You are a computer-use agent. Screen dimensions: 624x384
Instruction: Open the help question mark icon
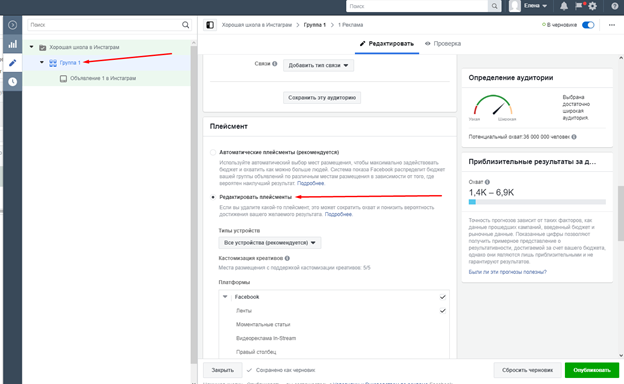615,6
